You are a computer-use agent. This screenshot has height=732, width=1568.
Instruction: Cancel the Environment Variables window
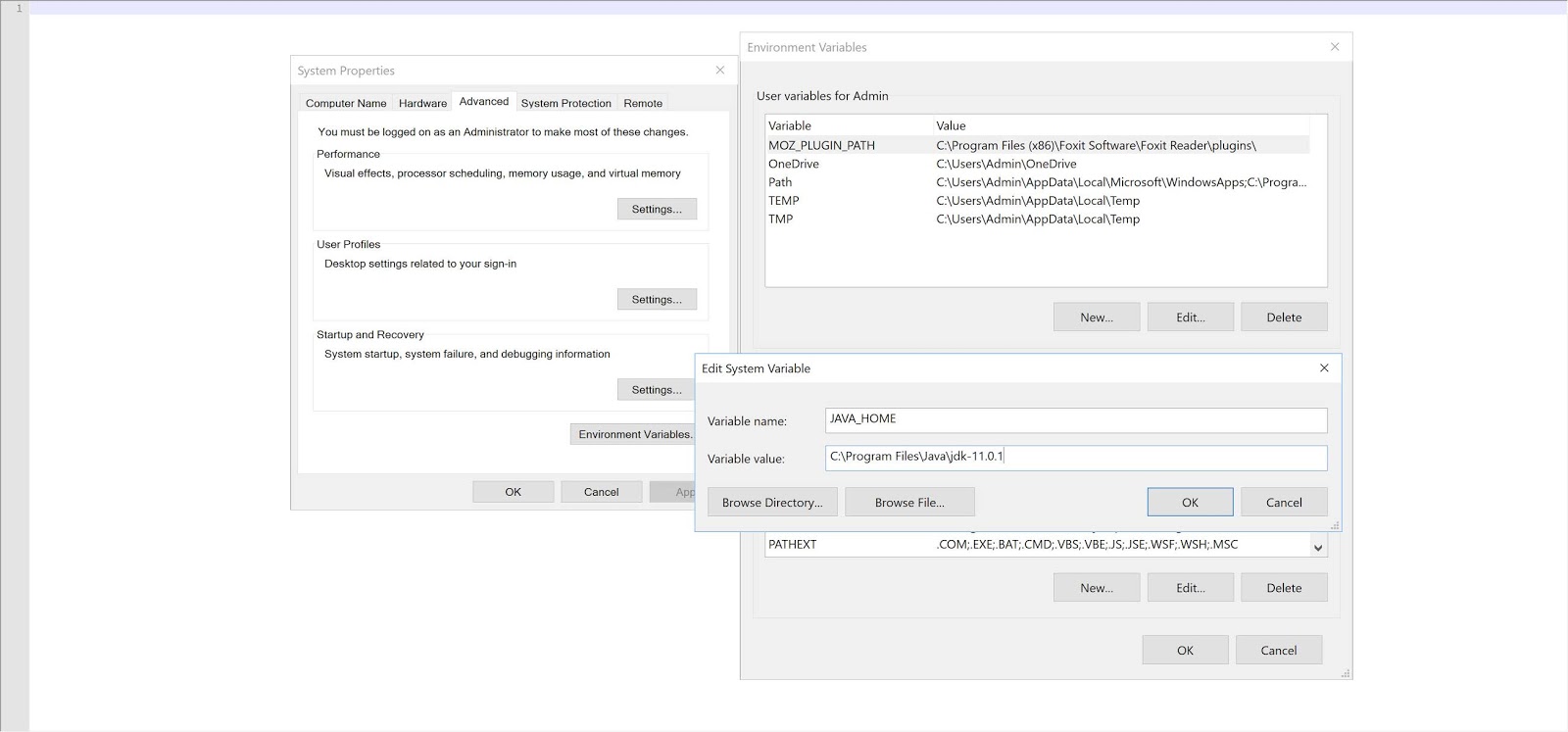1279,650
